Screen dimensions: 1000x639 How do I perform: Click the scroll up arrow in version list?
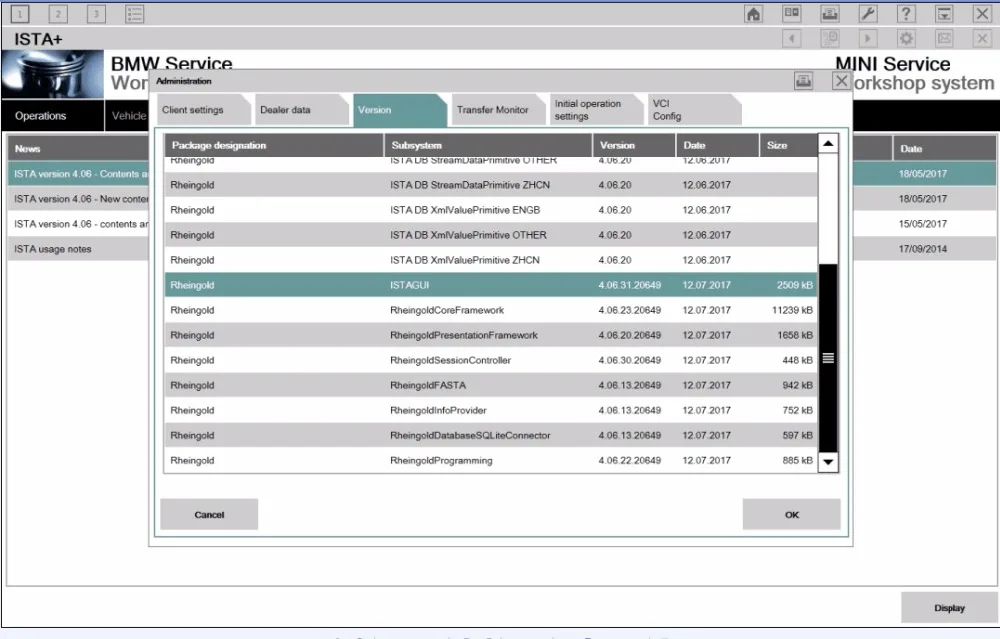[x=828, y=143]
